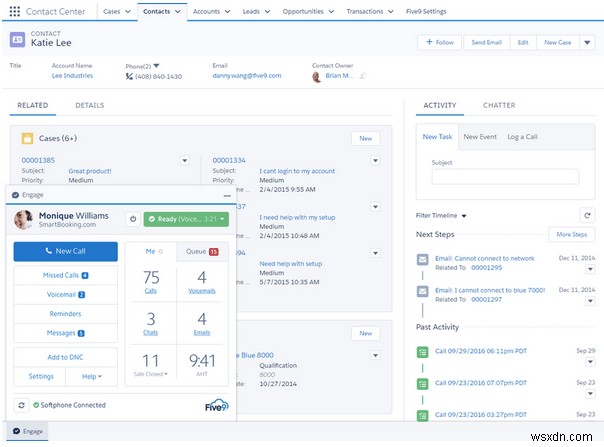Click the Subject input field
The width and height of the screenshot is (604, 447).
tap(505, 177)
